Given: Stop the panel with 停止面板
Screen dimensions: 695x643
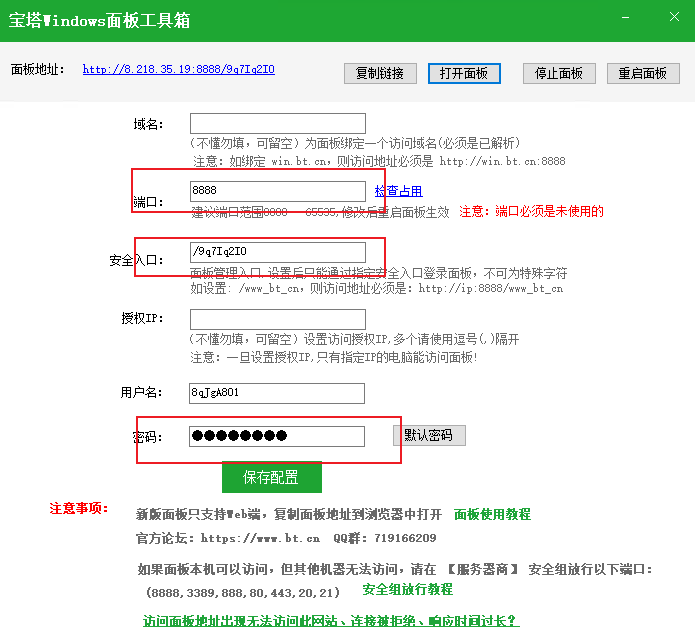Looking at the screenshot, I should (x=559, y=73).
